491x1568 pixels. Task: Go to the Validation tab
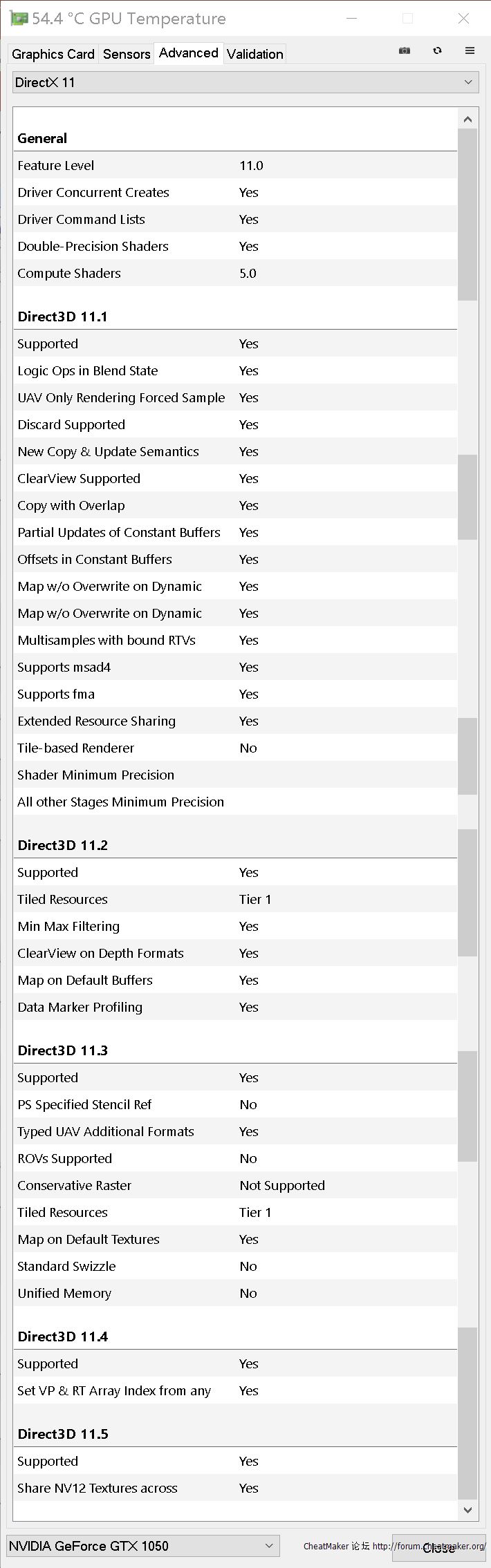tap(254, 54)
